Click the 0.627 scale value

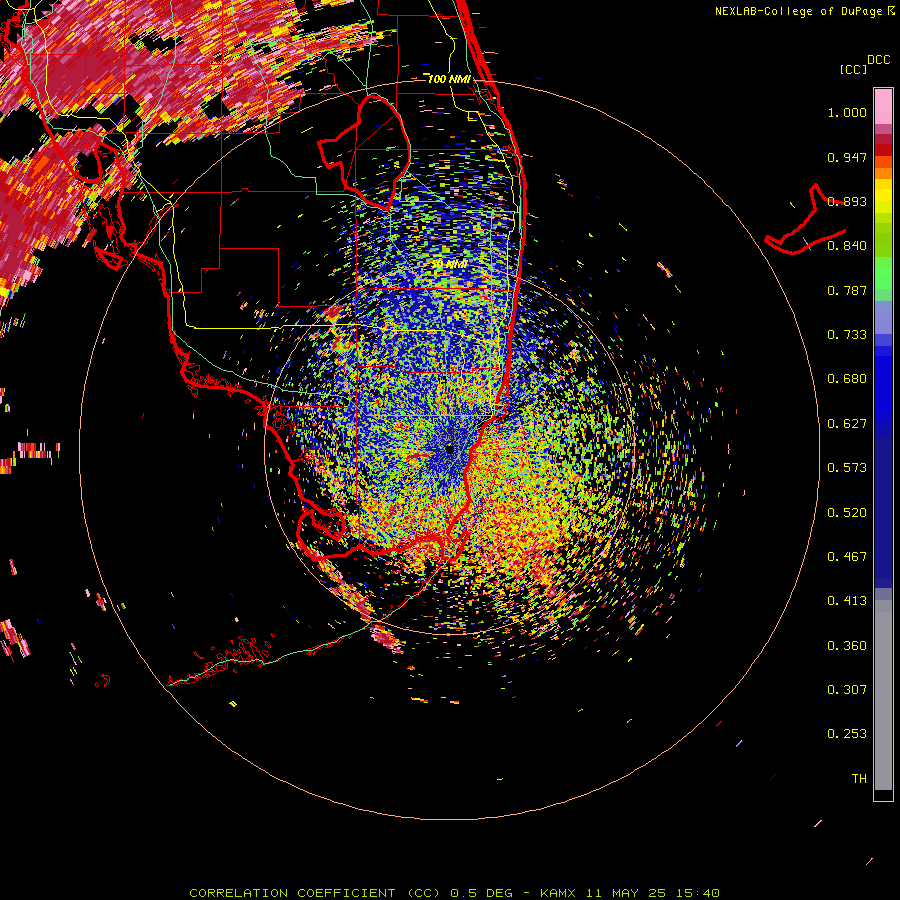(847, 424)
